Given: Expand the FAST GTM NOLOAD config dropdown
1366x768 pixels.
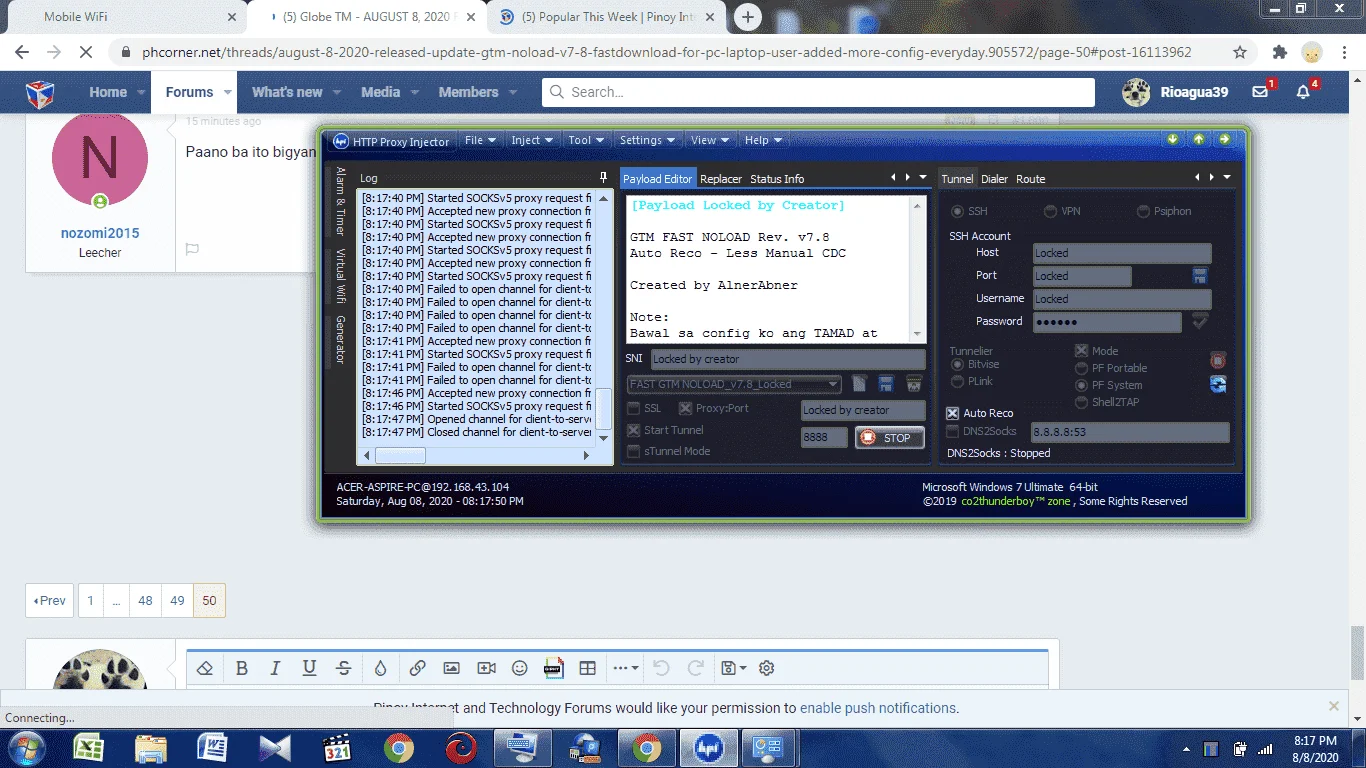Looking at the screenshot, I should [x=834, y=384].
